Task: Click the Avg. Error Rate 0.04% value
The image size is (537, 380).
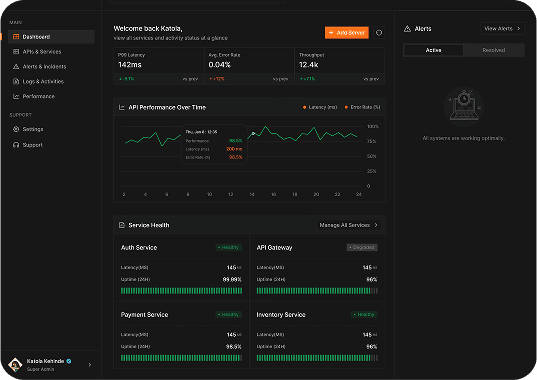Action: [x=220, y=65]
